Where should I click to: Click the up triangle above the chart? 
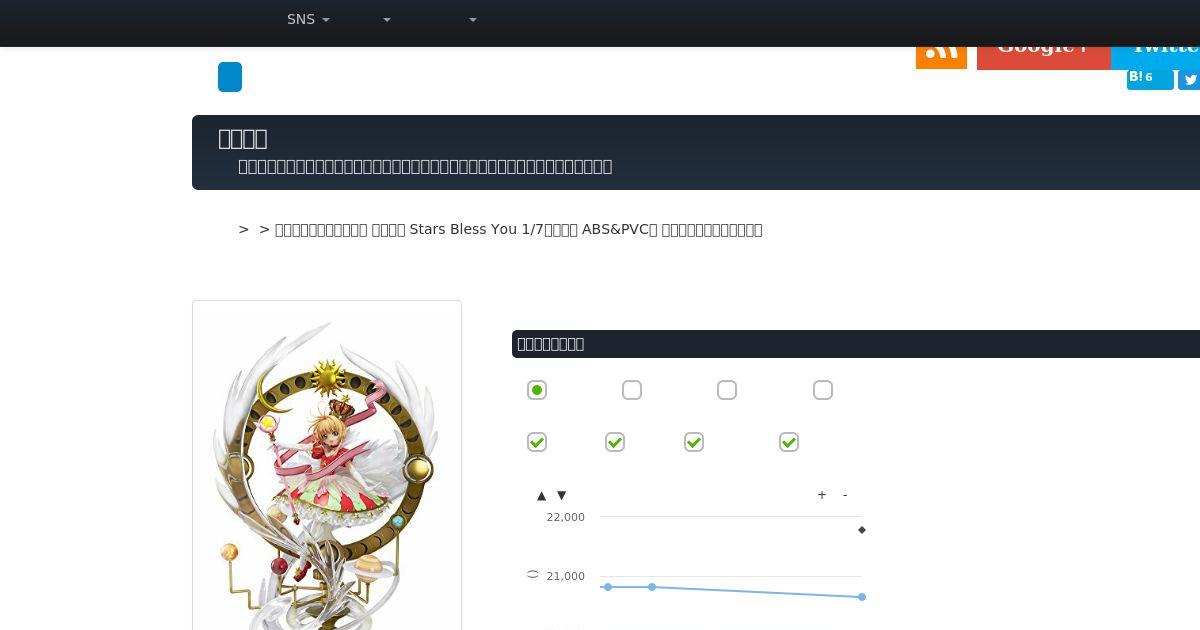click(542, 495)
